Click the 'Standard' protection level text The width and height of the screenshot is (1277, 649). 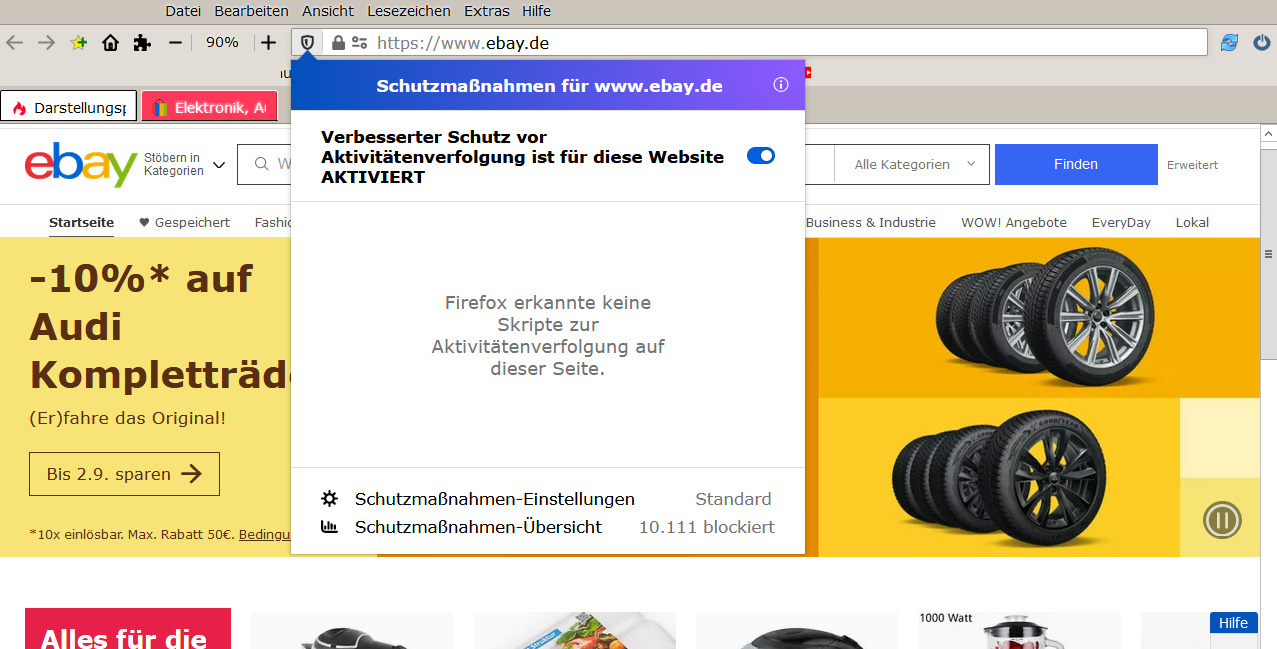[733, 499]
